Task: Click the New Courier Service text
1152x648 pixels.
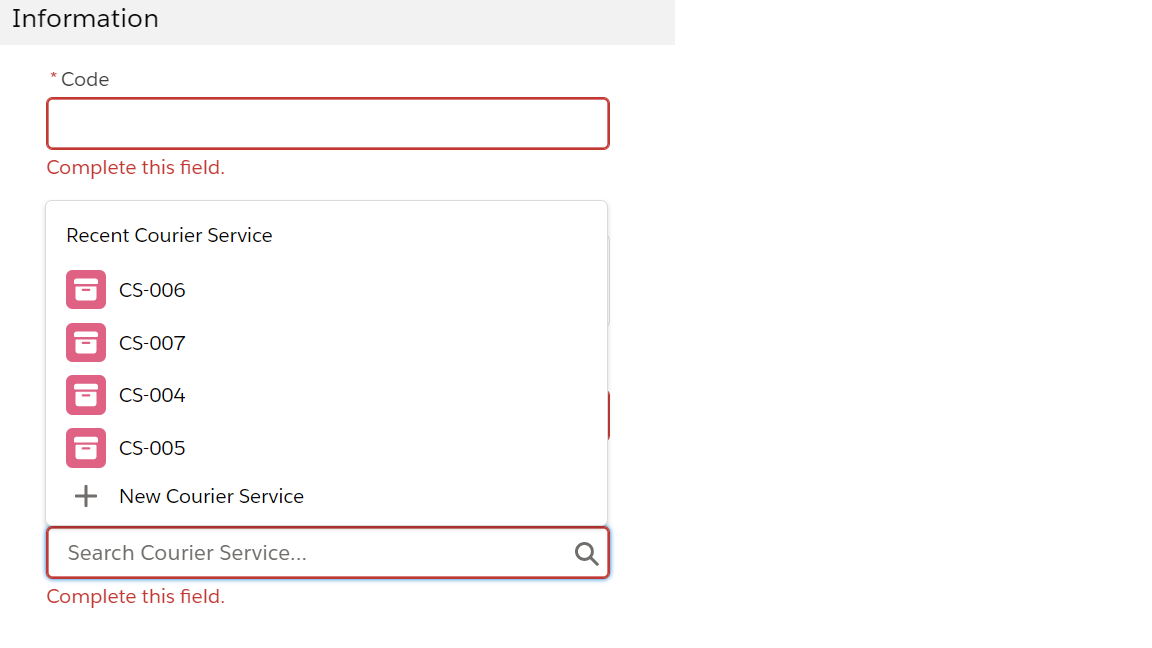Action: 211,496
